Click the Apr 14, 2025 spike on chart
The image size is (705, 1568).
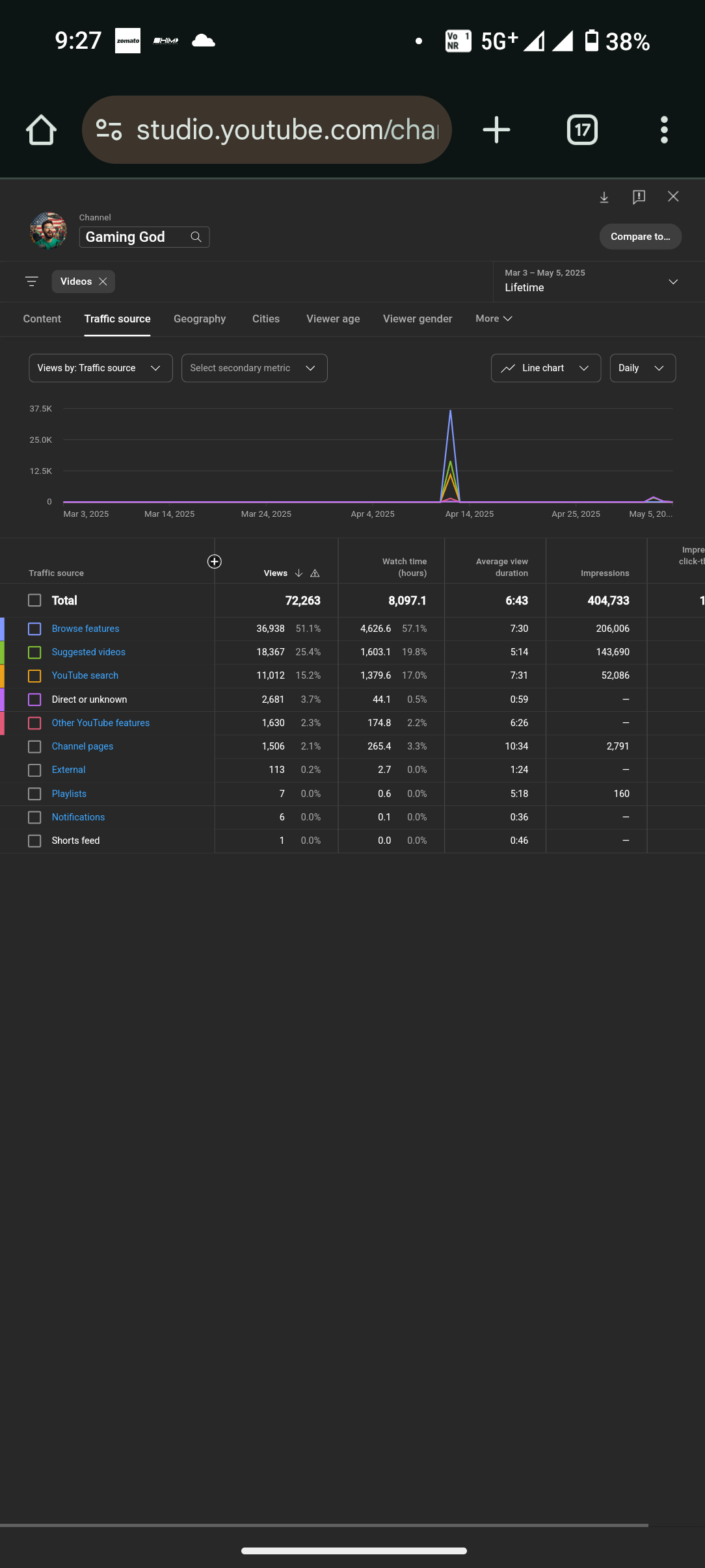(450, 455)
